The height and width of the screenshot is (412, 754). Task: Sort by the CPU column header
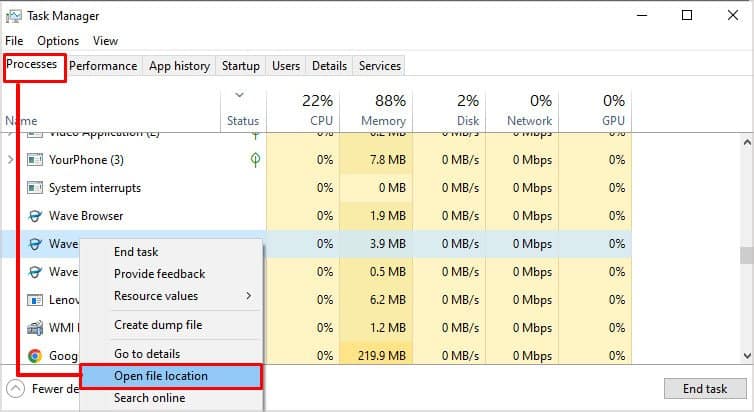tap(303, 111)
